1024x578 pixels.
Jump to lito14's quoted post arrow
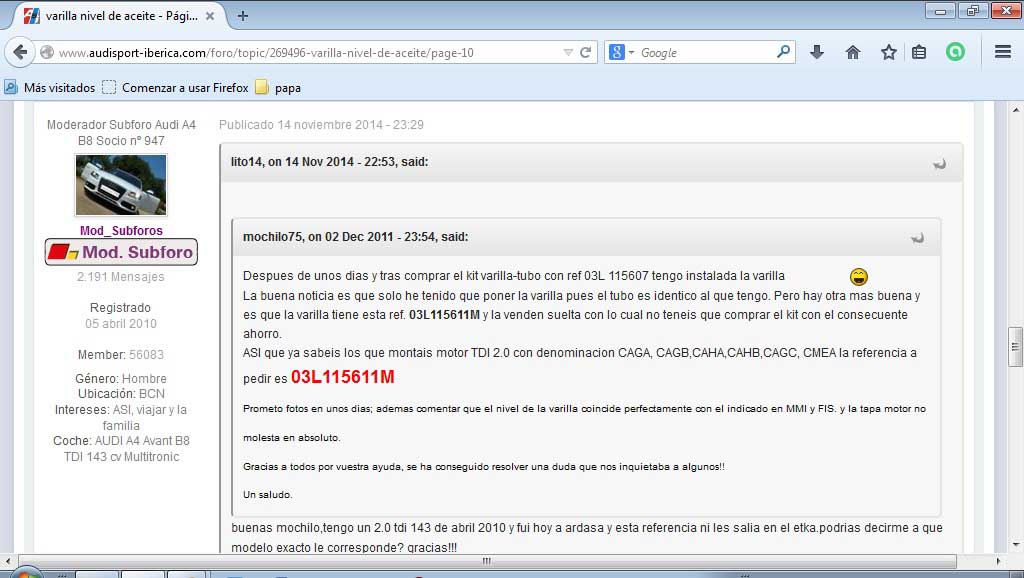[x=940, y=164]
